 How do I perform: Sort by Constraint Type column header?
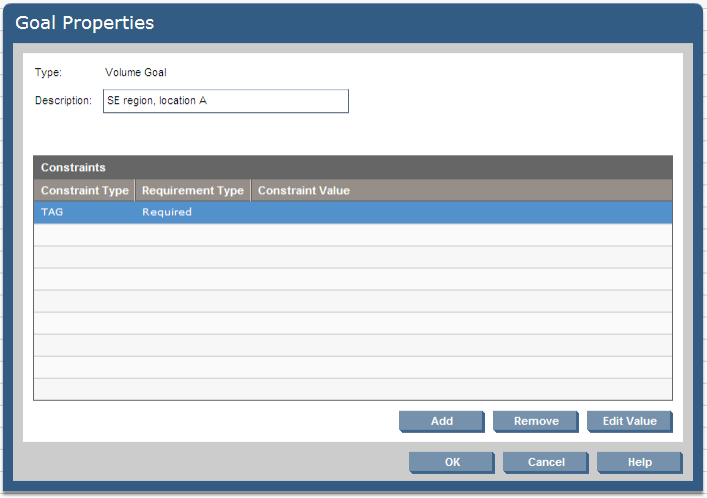click(84, 190)
